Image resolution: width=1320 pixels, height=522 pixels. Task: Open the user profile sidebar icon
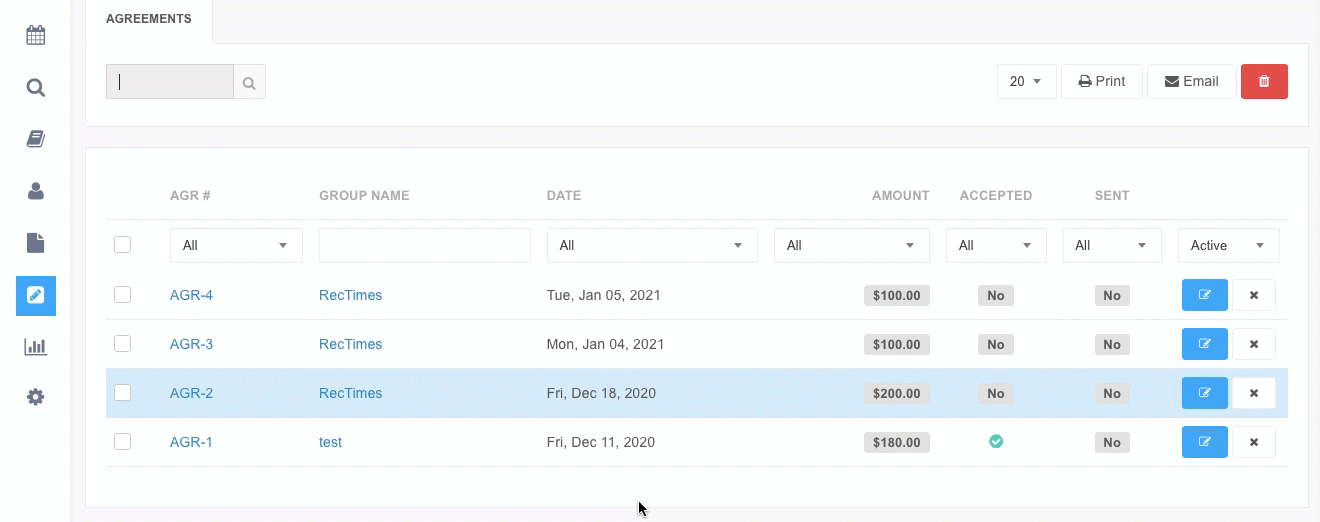[36, 191]
